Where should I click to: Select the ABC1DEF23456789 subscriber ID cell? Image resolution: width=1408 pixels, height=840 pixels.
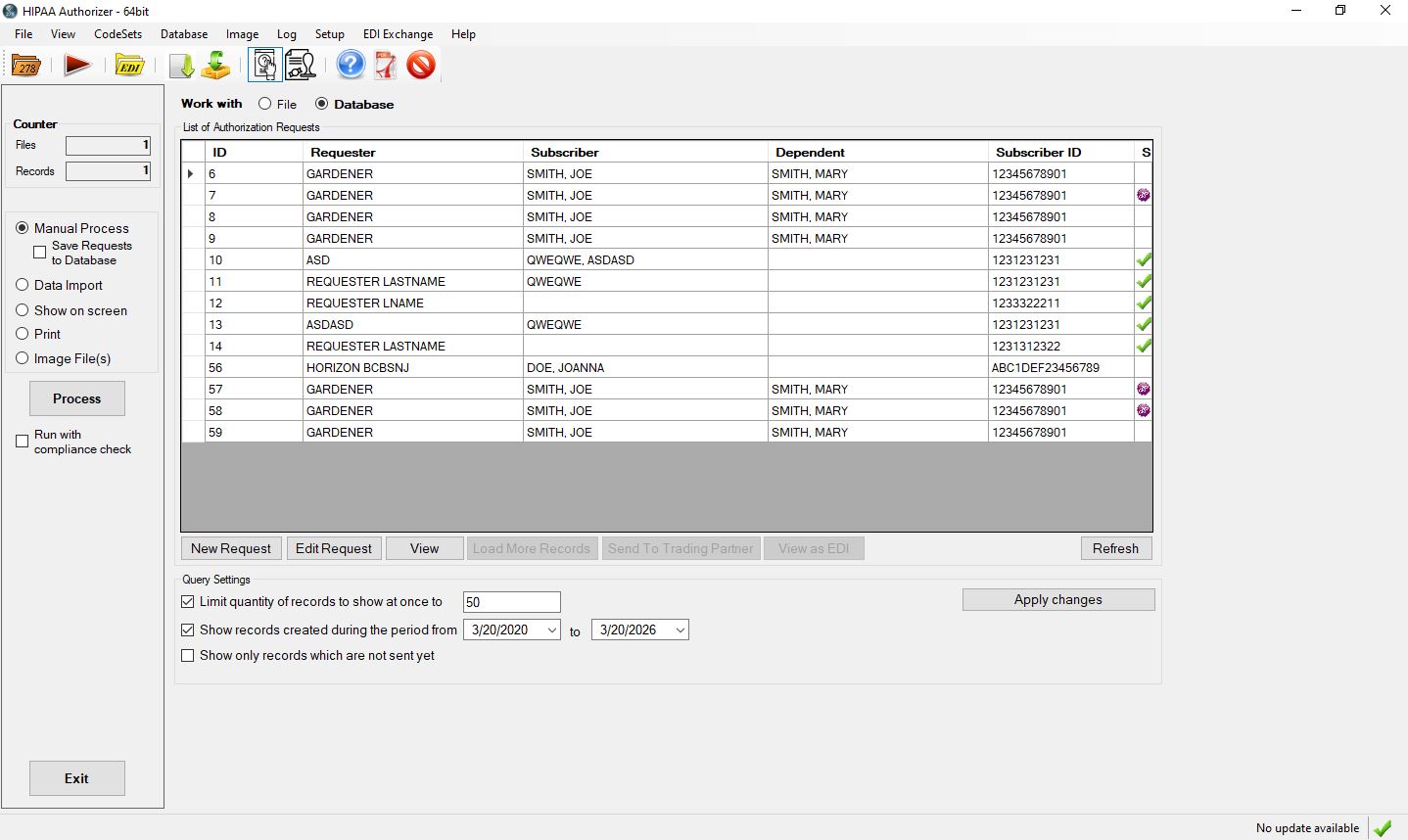click(x=1061, y=367)
